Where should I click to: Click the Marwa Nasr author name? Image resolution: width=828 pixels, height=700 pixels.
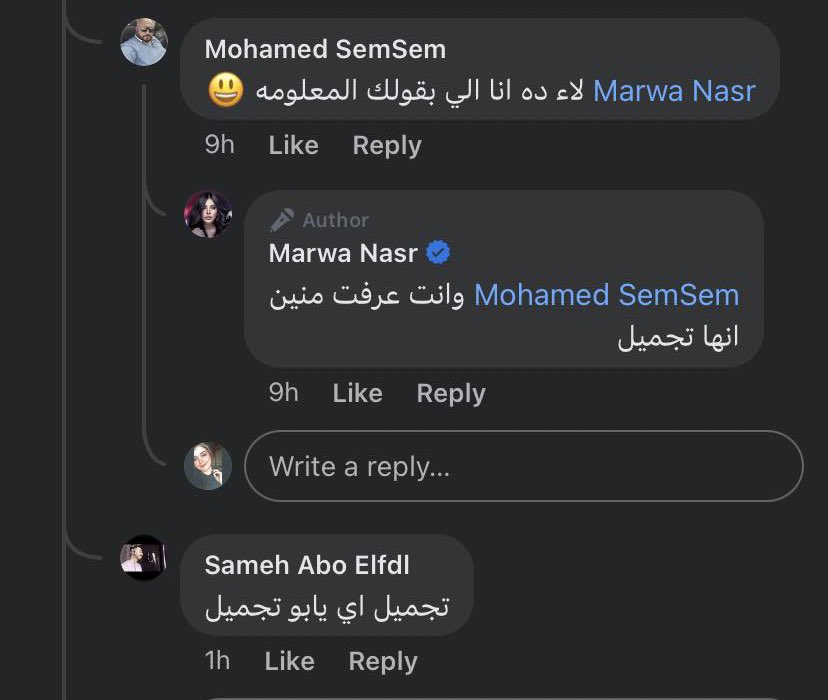(x=343, y=253)
